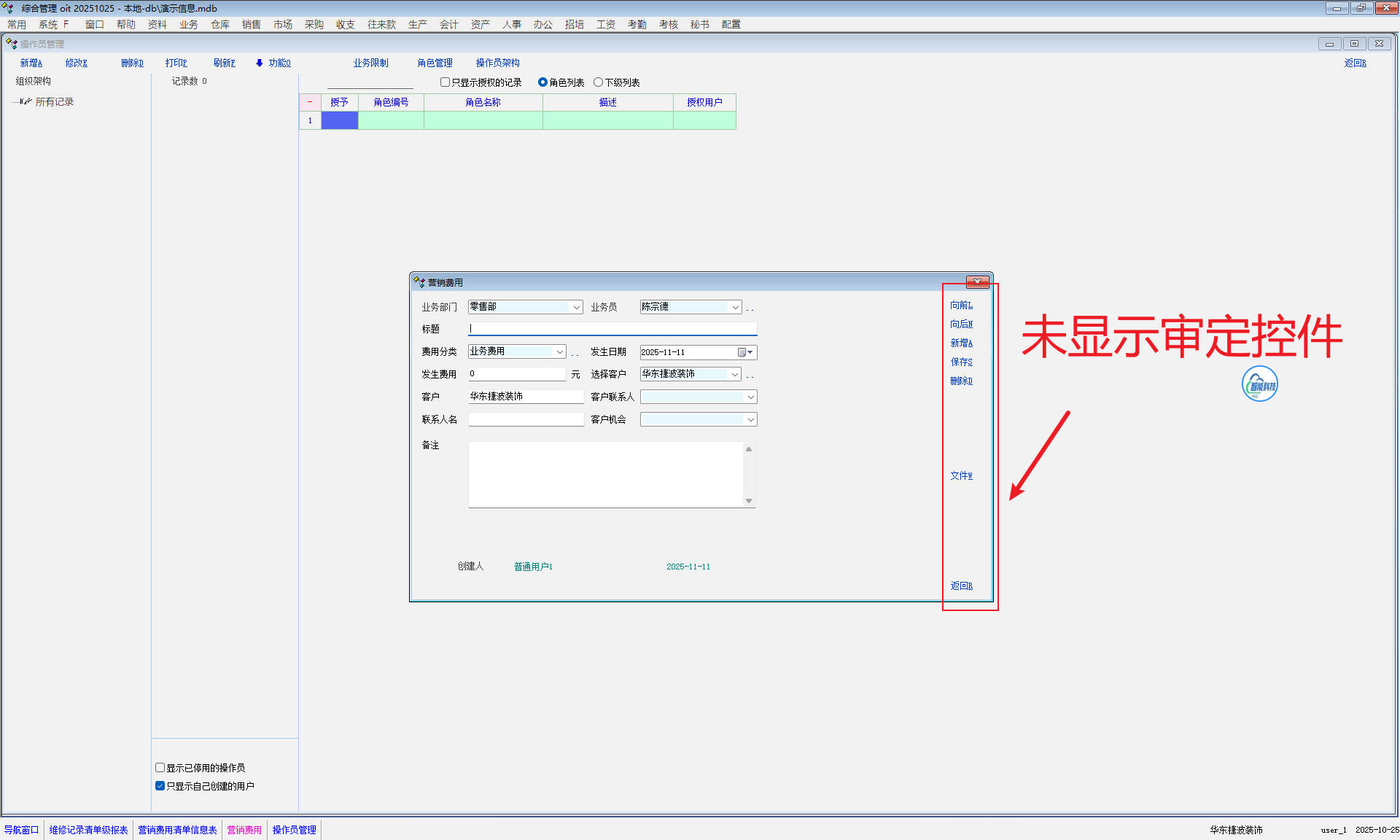Screen dimensions: 1400x840
Task: Uncheck 只显示自己创建的用户 checkbox
Action: [160, 786]
